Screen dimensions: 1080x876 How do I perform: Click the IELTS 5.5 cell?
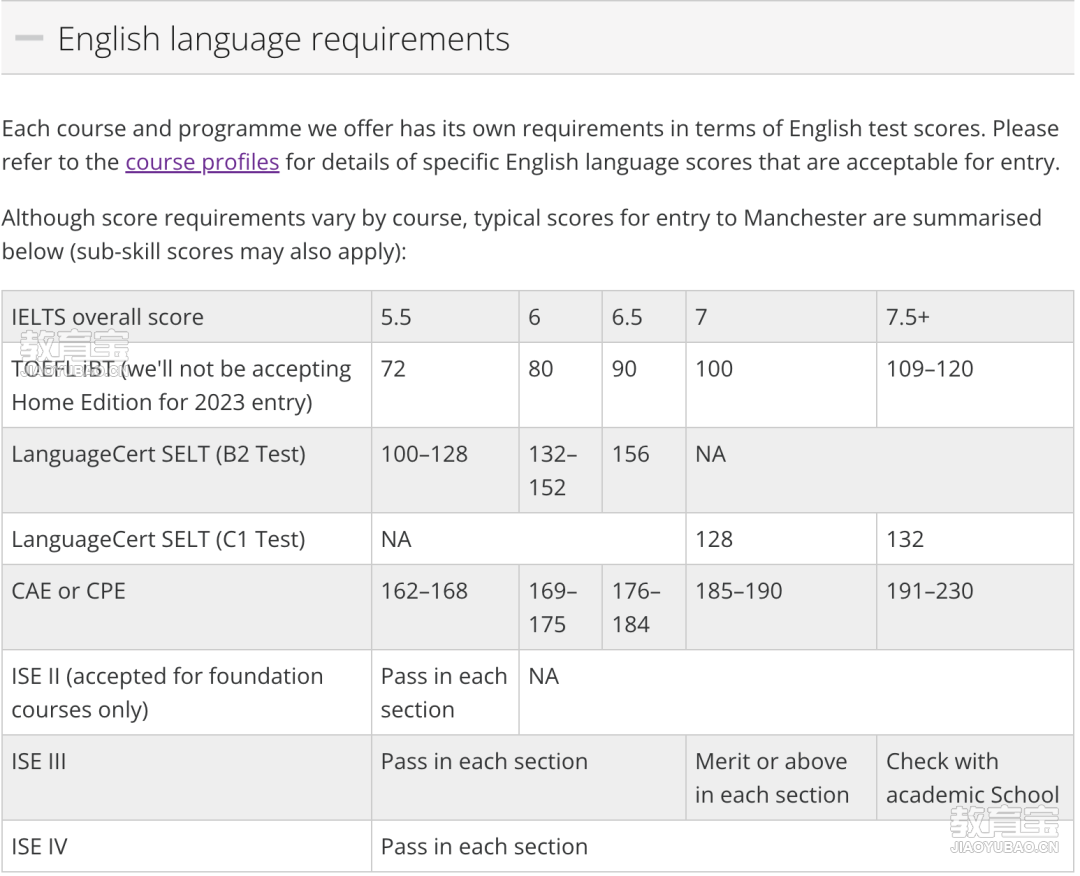445,317
